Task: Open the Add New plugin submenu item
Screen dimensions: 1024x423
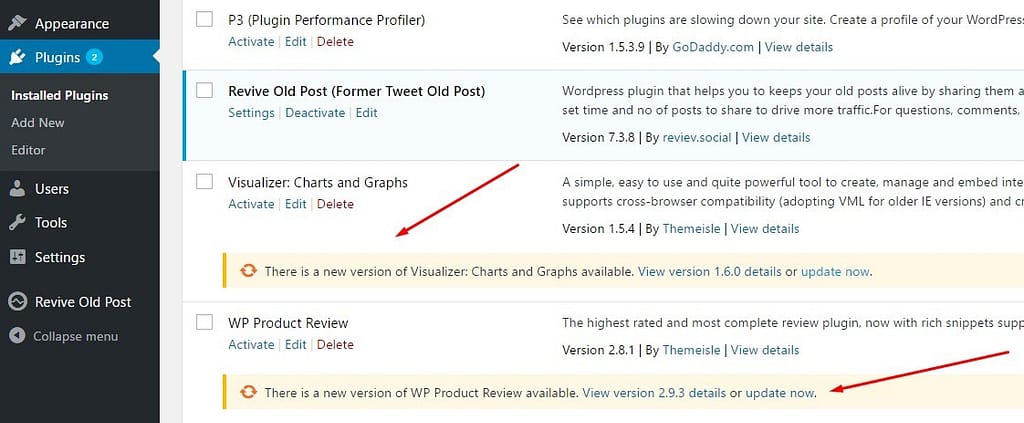Action: coord(38,122)
